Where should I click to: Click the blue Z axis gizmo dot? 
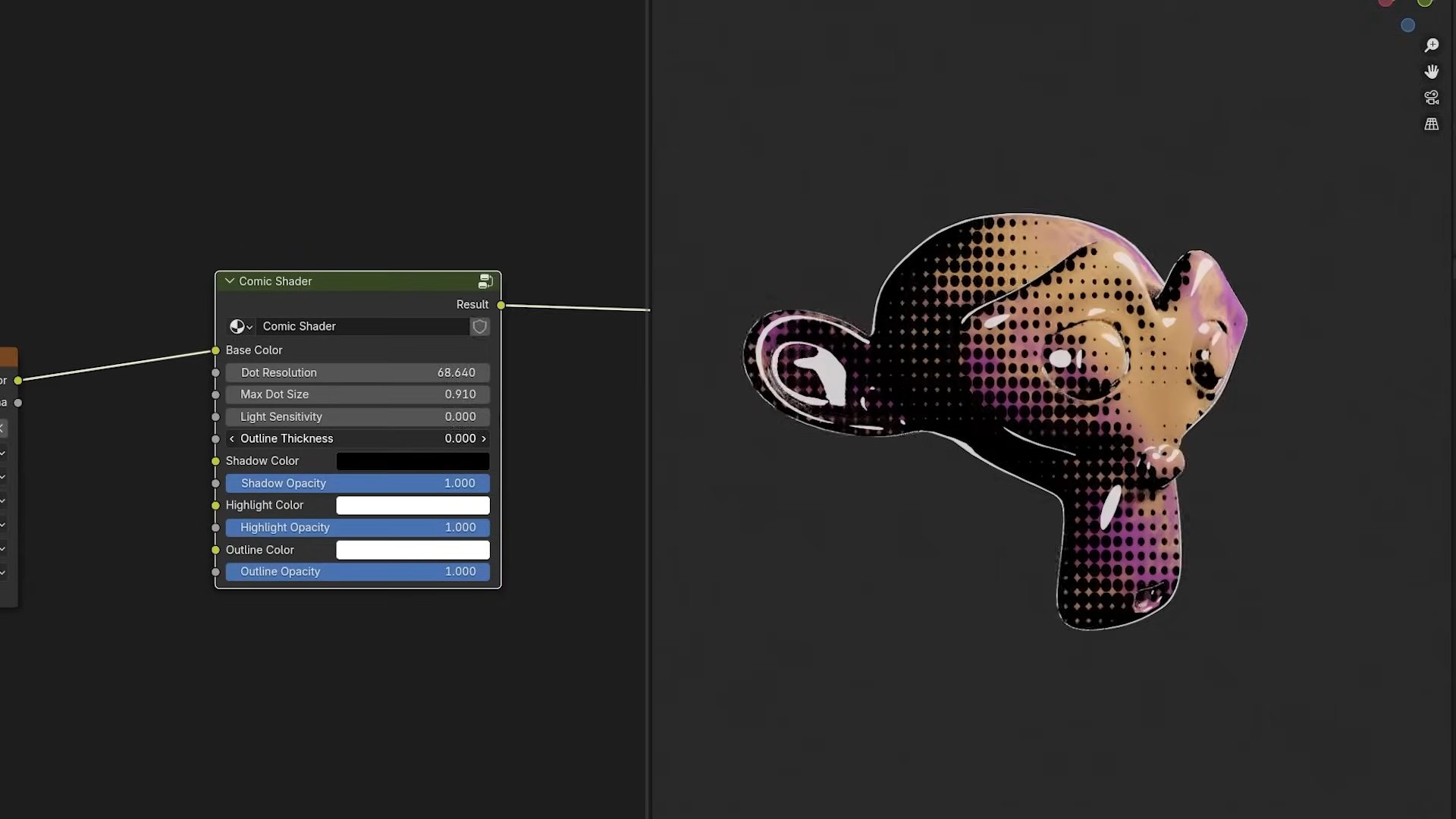pos(1407,26)
